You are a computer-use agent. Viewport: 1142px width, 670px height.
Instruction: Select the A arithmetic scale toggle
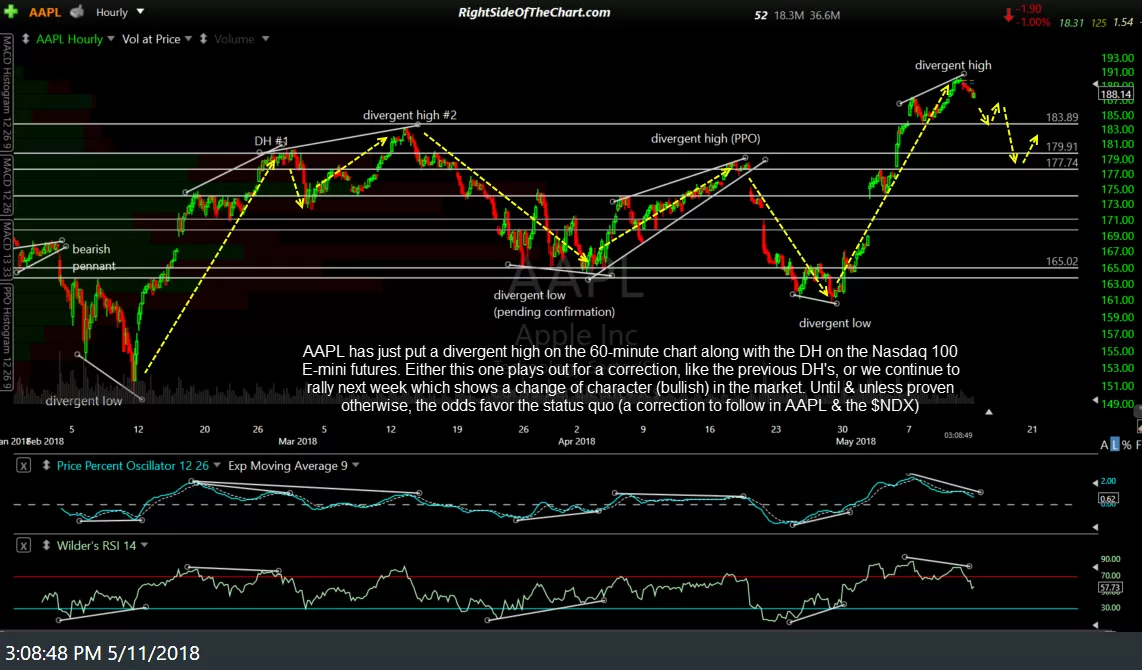[x=1104, y=444]
